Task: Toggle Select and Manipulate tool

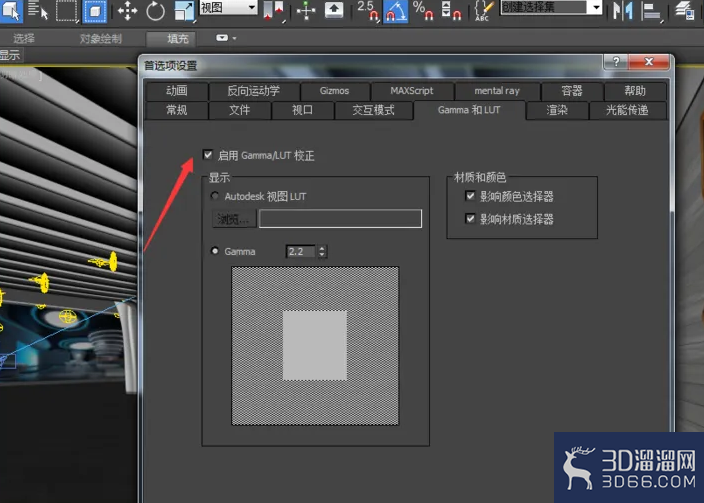Action: tap(306, 10)
